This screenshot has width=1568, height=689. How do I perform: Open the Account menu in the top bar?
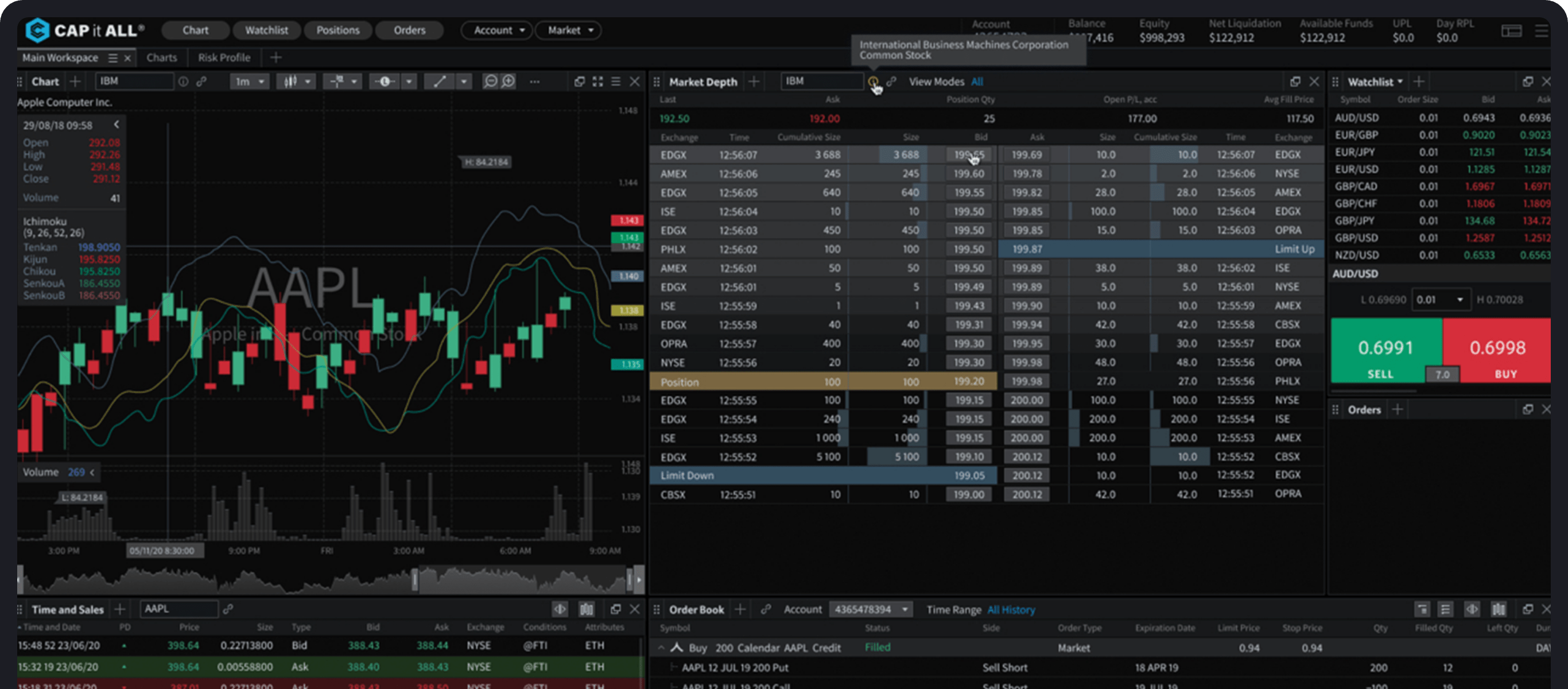point(496,30)
